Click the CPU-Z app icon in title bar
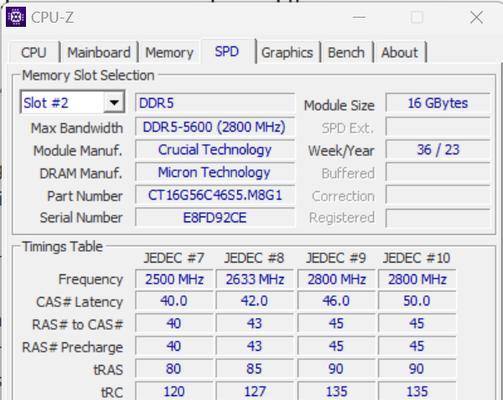Image resolution: width=503 pixels, height=400 pixels. (x=16, y=16)
